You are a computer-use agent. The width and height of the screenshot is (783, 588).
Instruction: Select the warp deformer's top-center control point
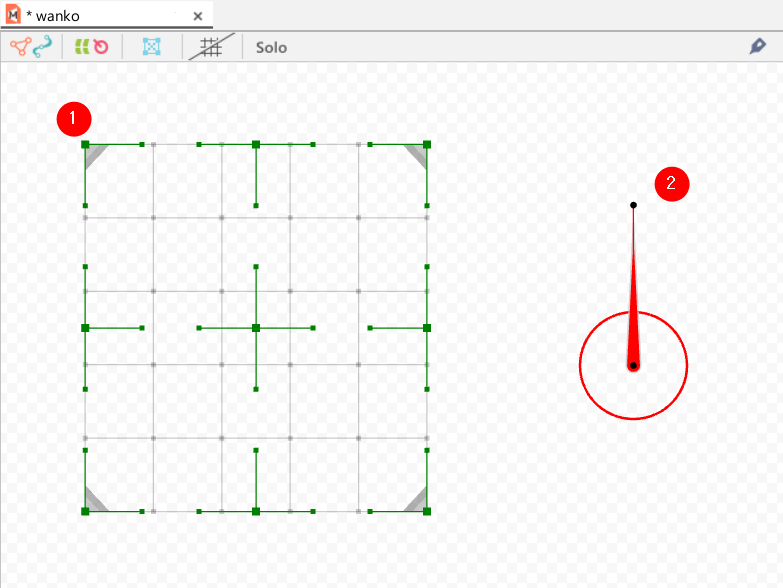point(256,145)
